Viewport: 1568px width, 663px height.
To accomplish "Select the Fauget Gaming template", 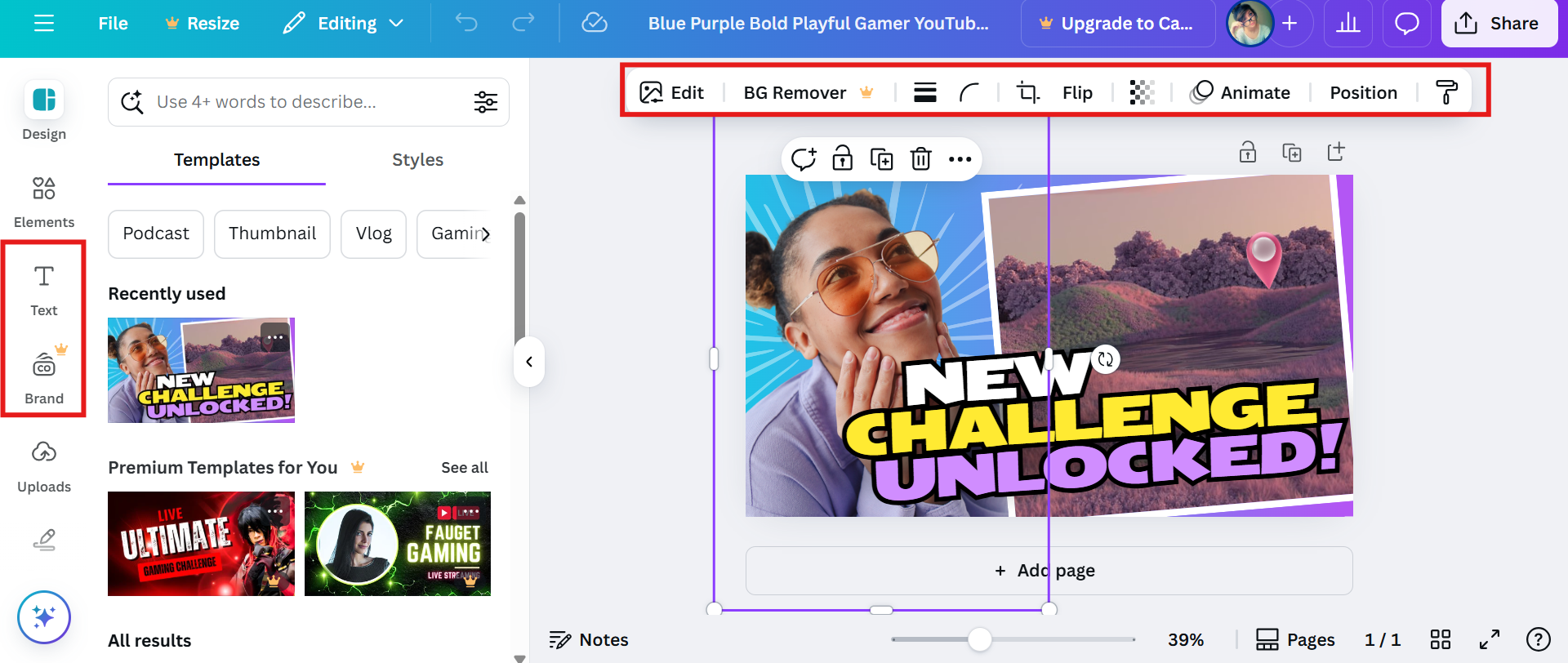I will coord(398,544).
